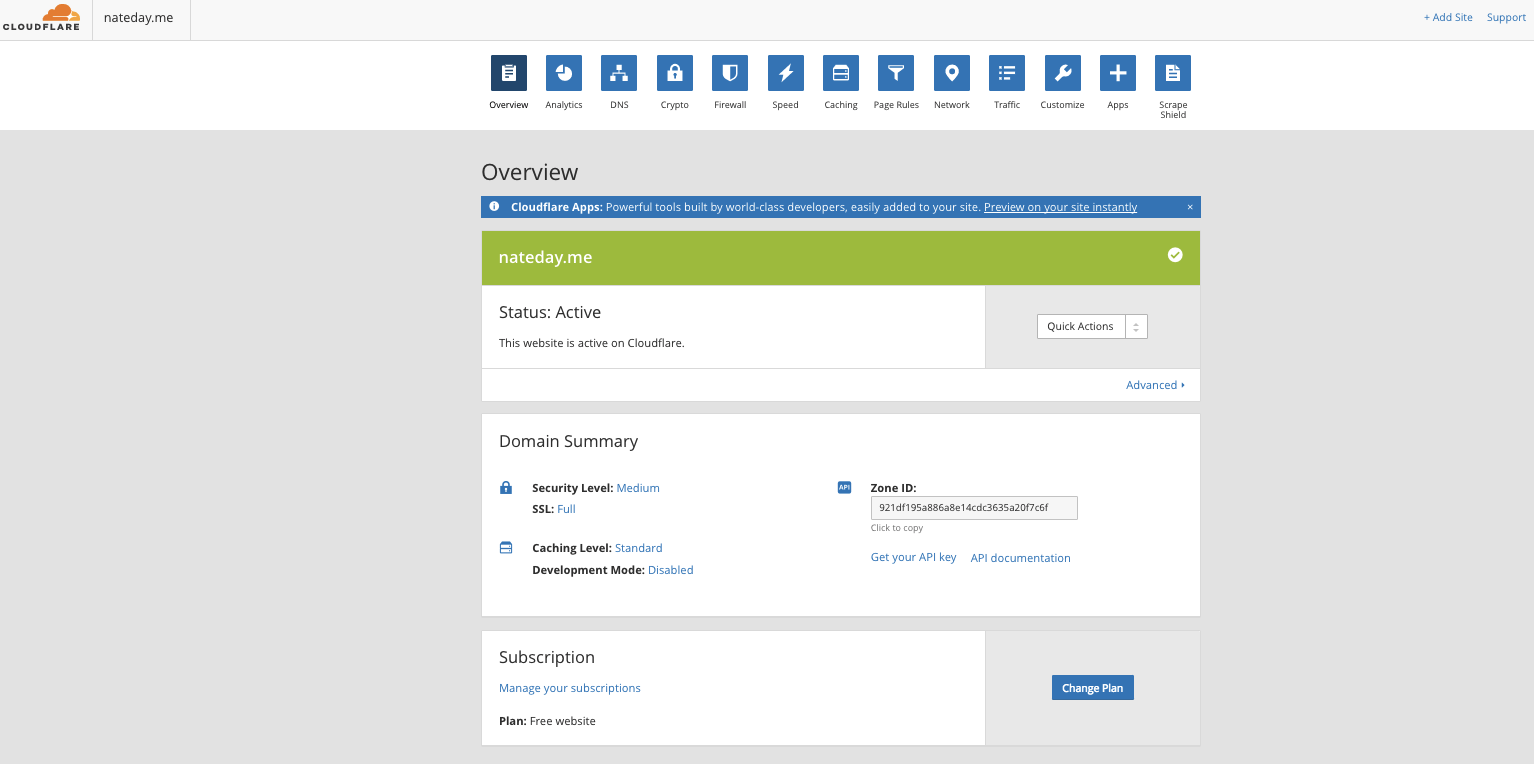
Task: Click the green checkmark status icon
Action: [x=1175, y=255]
